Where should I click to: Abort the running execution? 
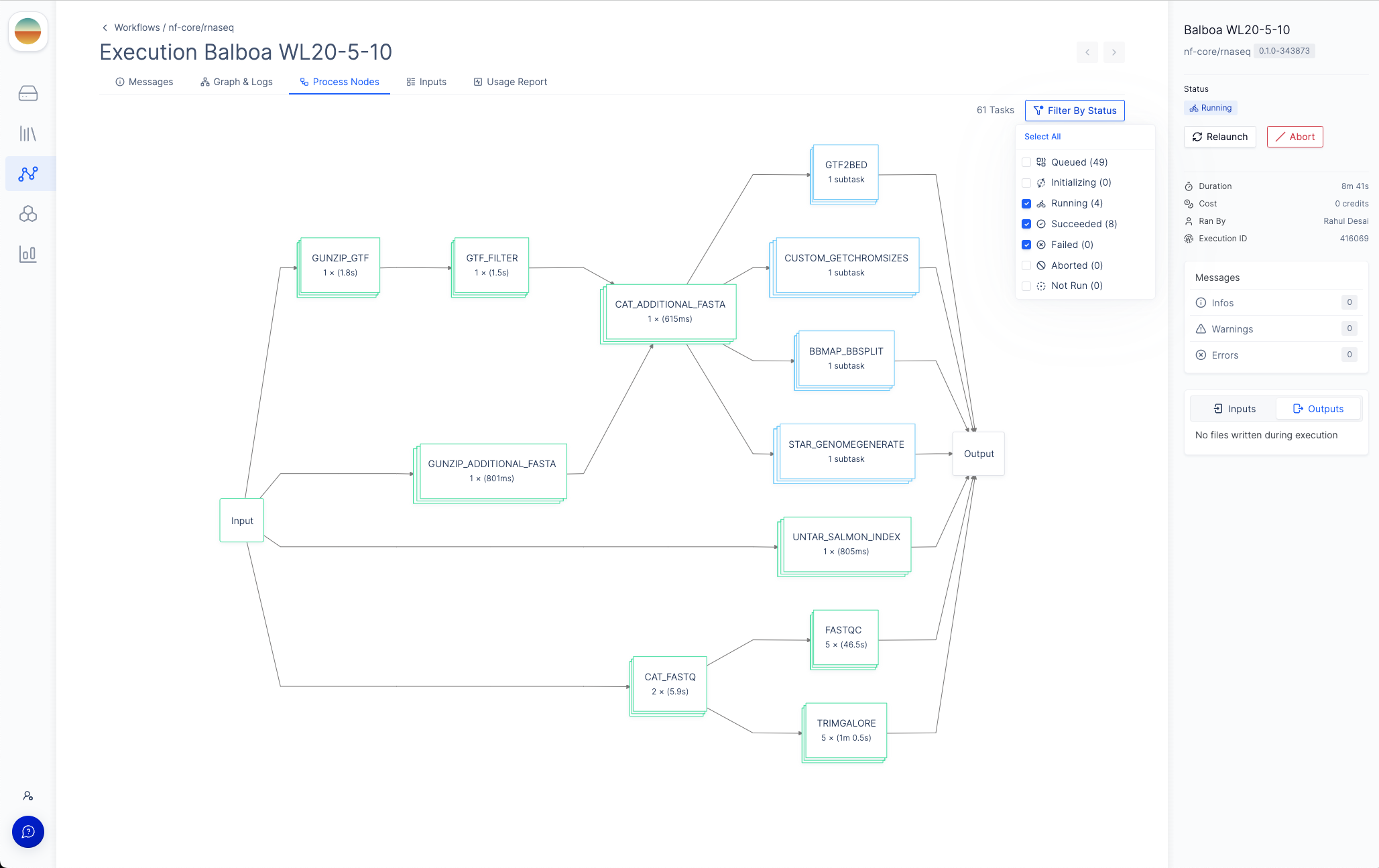coord(1295,137)
